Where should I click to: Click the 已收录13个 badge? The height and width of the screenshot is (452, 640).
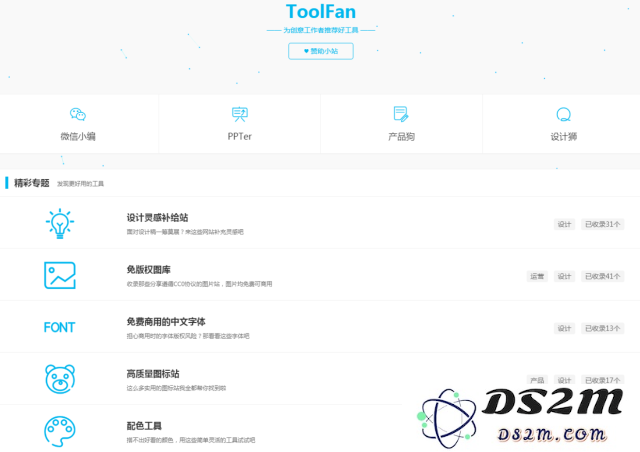[602, 328]
